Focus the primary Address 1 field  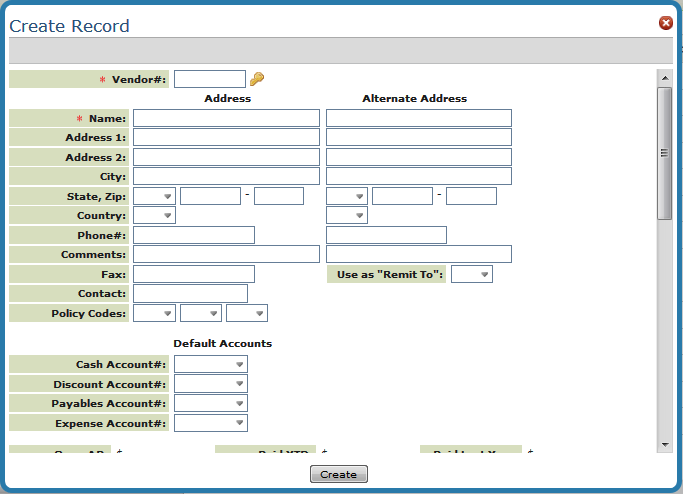click(x=226, y=137)
